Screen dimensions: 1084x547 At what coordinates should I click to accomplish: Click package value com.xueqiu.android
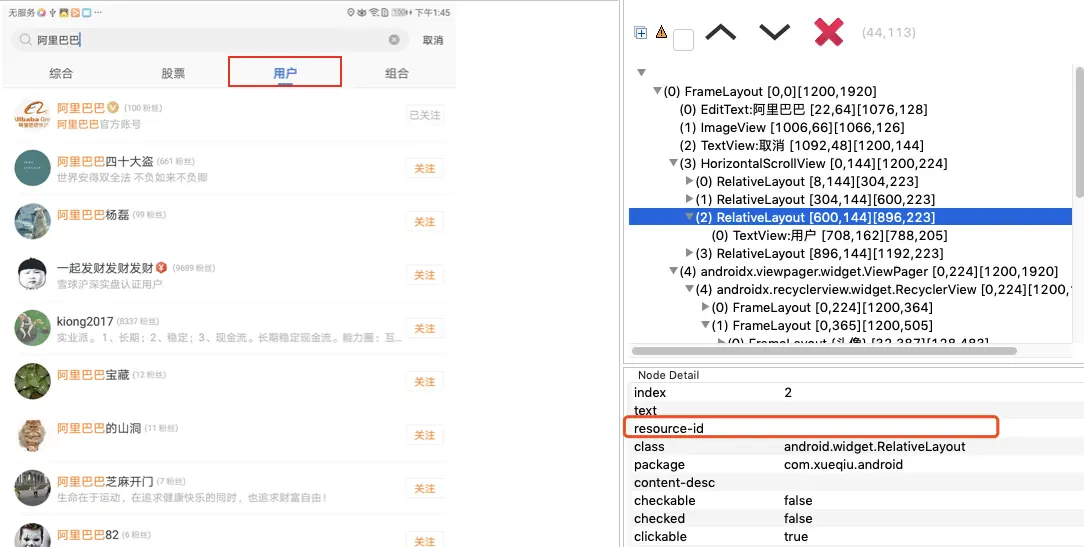(843, 465)
